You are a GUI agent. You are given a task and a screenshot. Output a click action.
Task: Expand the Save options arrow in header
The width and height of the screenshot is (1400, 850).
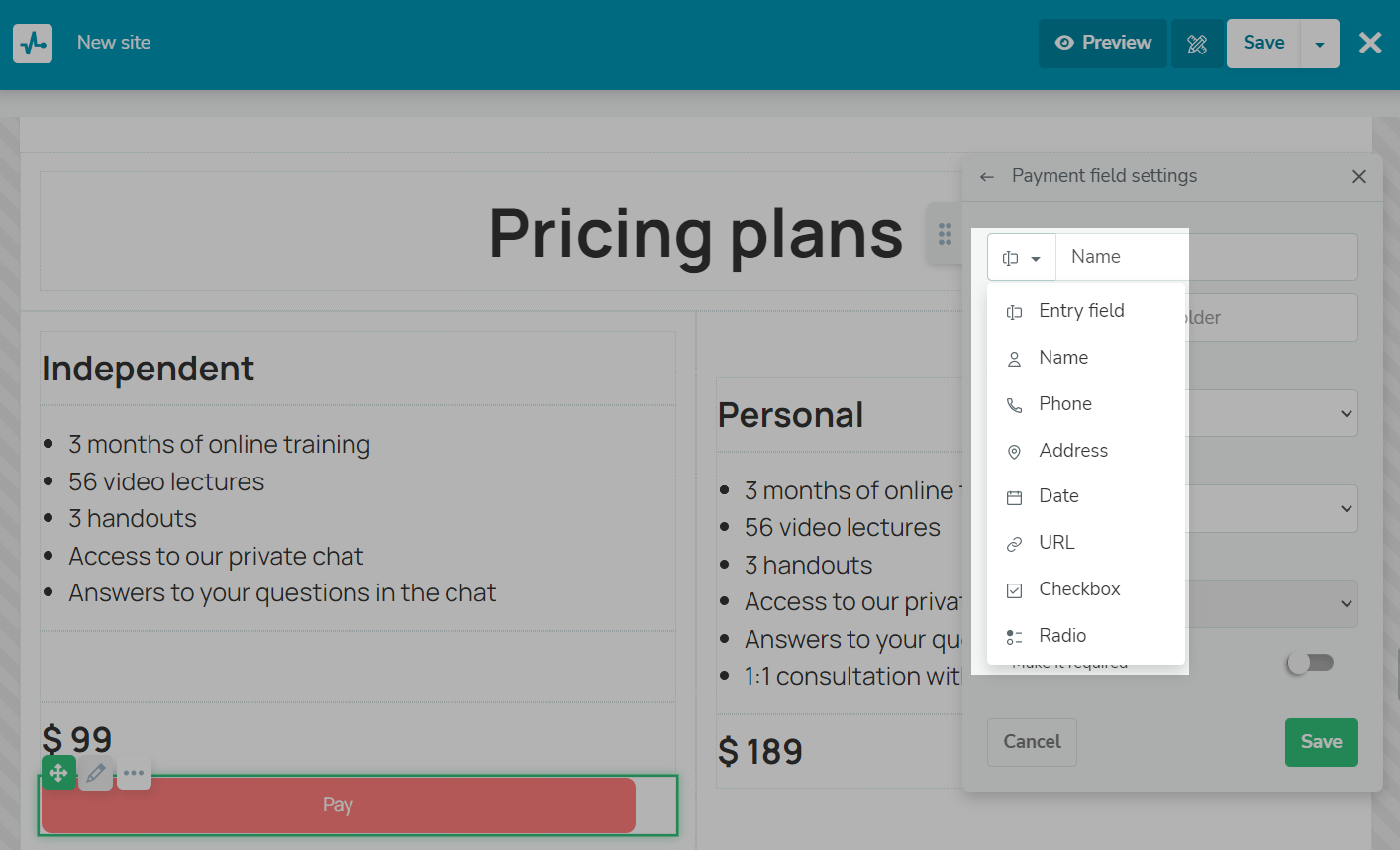tap(1320, 44)
